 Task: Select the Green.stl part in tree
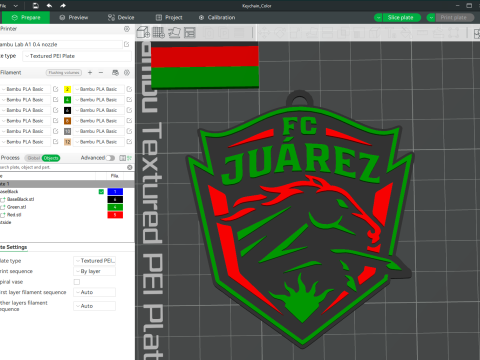[16, 207]
